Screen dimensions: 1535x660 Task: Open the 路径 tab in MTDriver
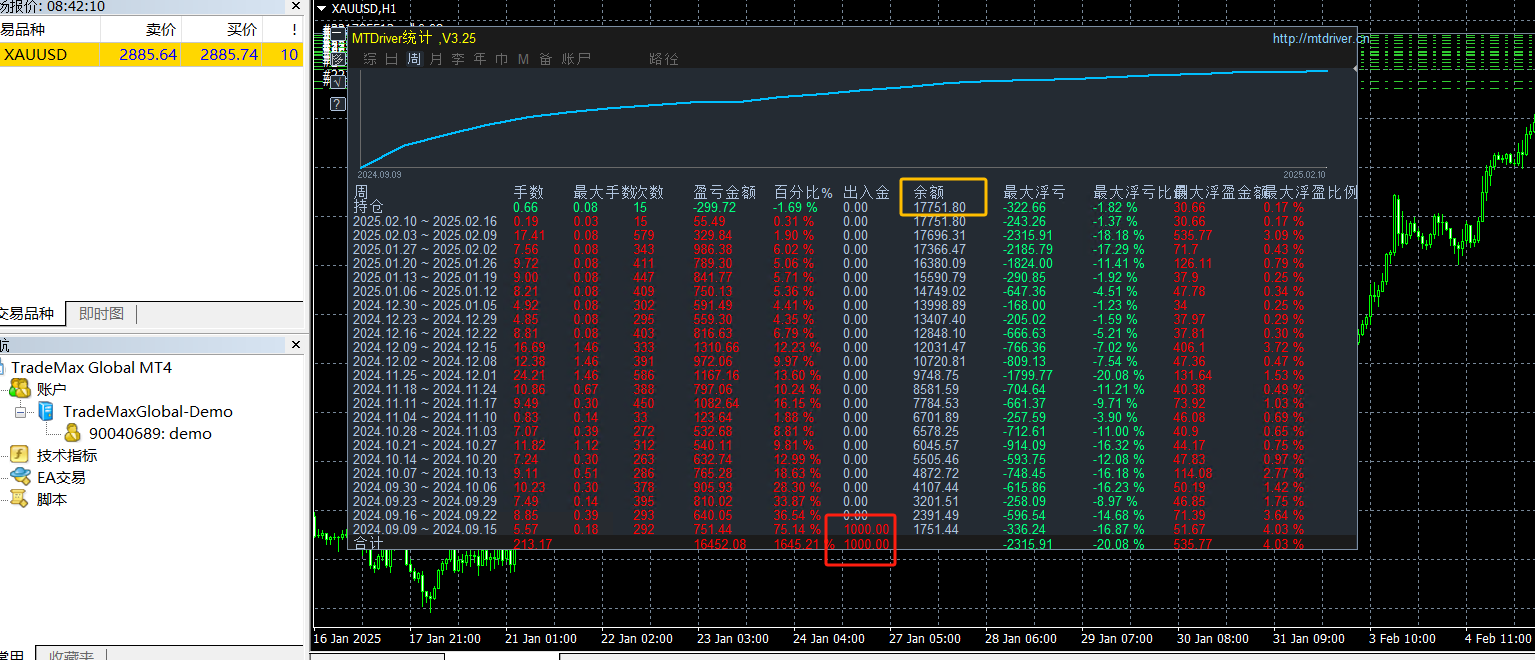pos(664,59)
